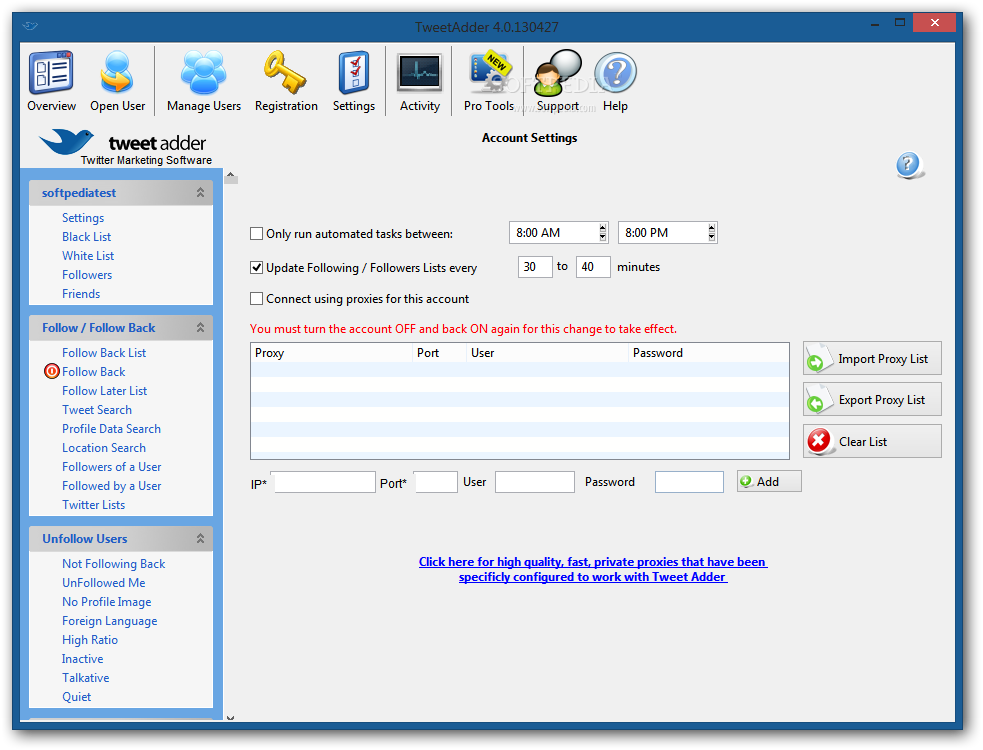
Task: Uncheck Update Following / Followers Lists checkbox
Action: coord(256,268)
